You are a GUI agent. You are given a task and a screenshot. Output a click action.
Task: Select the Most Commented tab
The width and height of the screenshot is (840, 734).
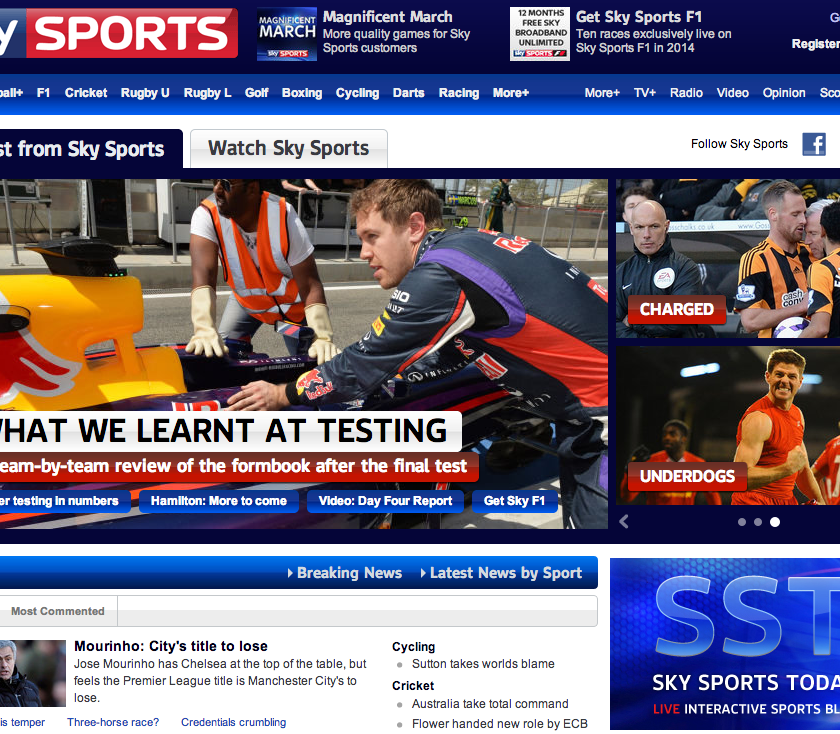pos(58,611)
